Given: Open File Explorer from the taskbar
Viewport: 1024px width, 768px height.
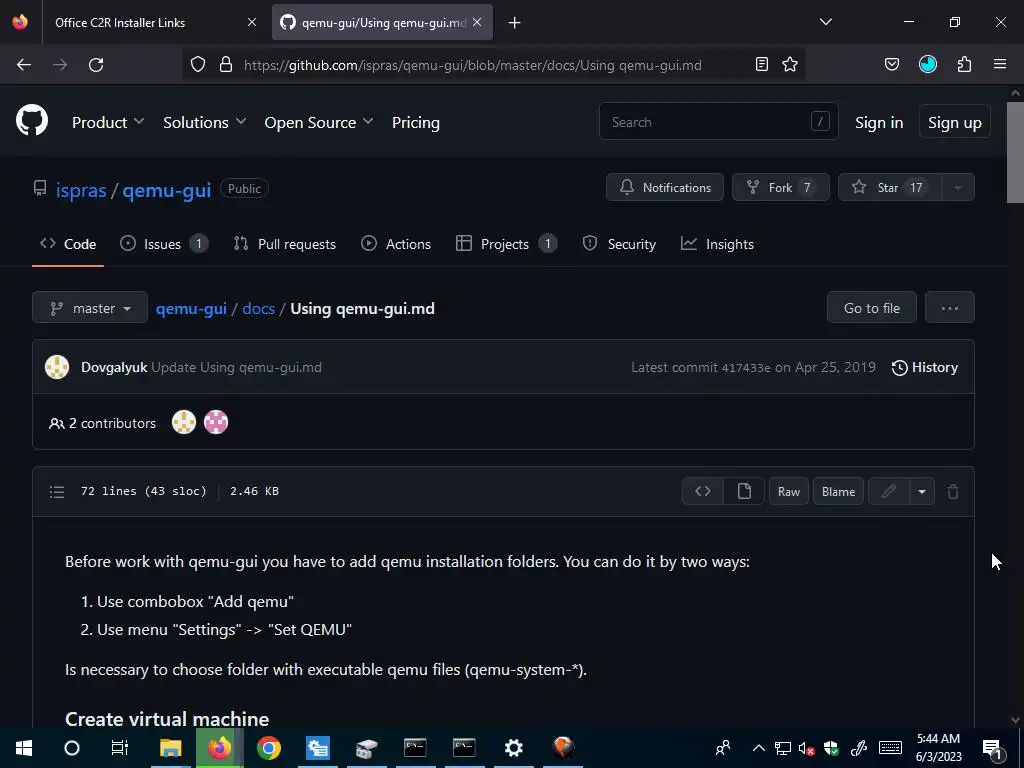Looking at the screenshot, I should (170, 748).
